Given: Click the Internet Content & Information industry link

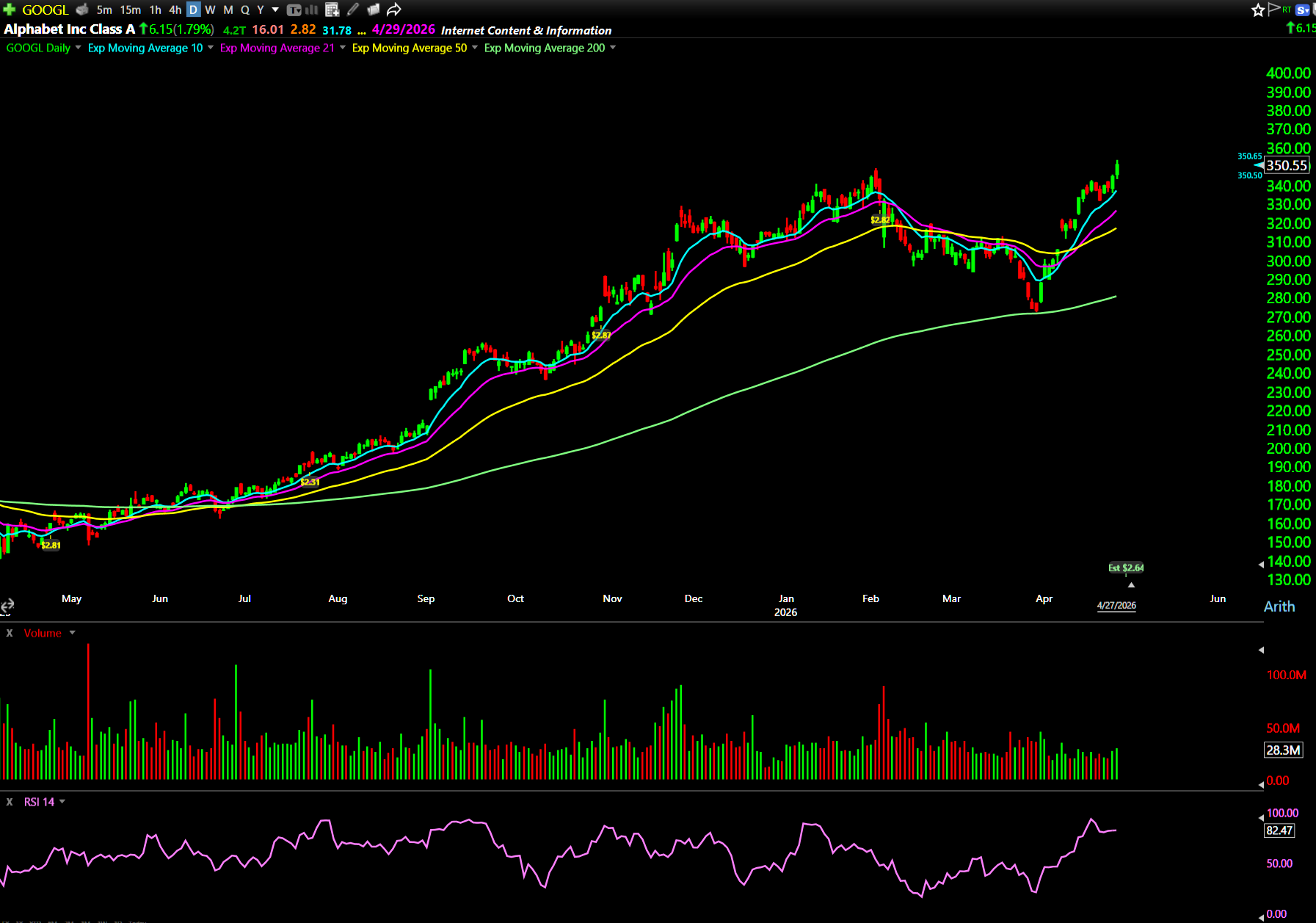Looking at the screenshot, I should pyautogui.click(x=526, y=30).
